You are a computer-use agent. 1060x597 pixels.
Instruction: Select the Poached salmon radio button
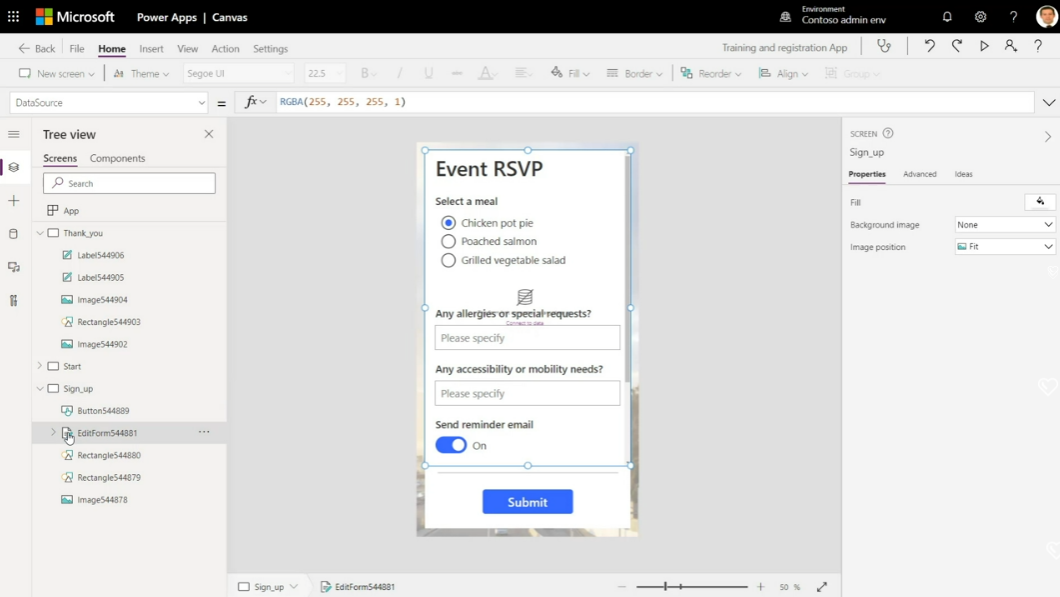pos(448,241)
